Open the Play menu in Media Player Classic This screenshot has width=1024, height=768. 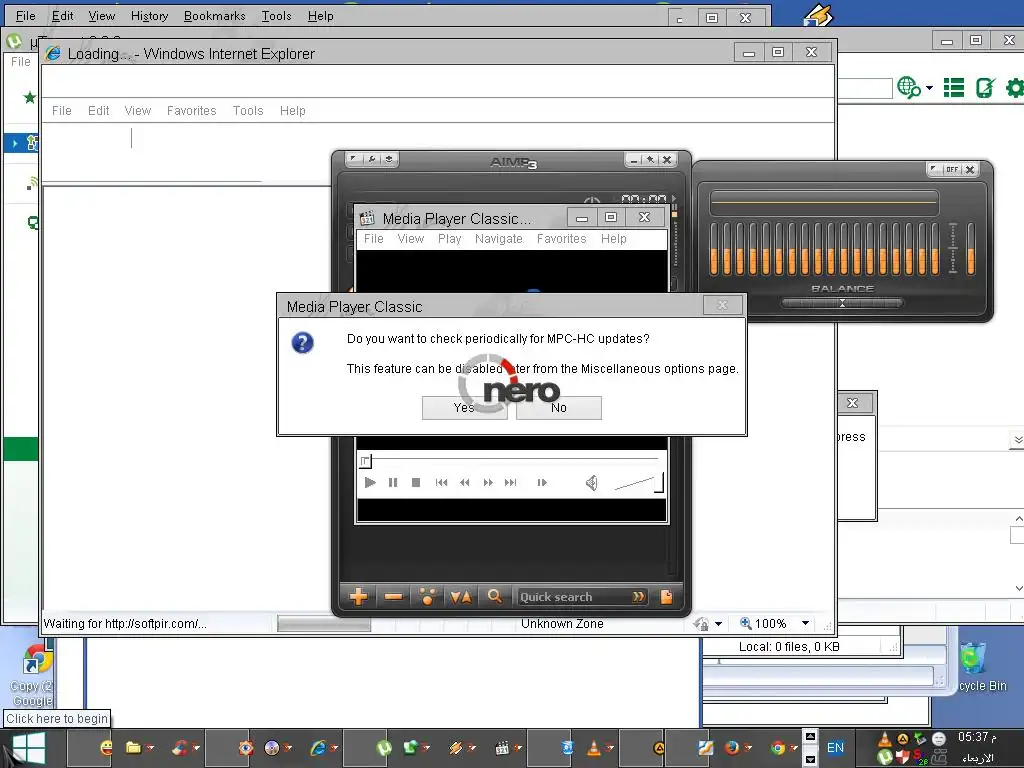pos(449,239)
